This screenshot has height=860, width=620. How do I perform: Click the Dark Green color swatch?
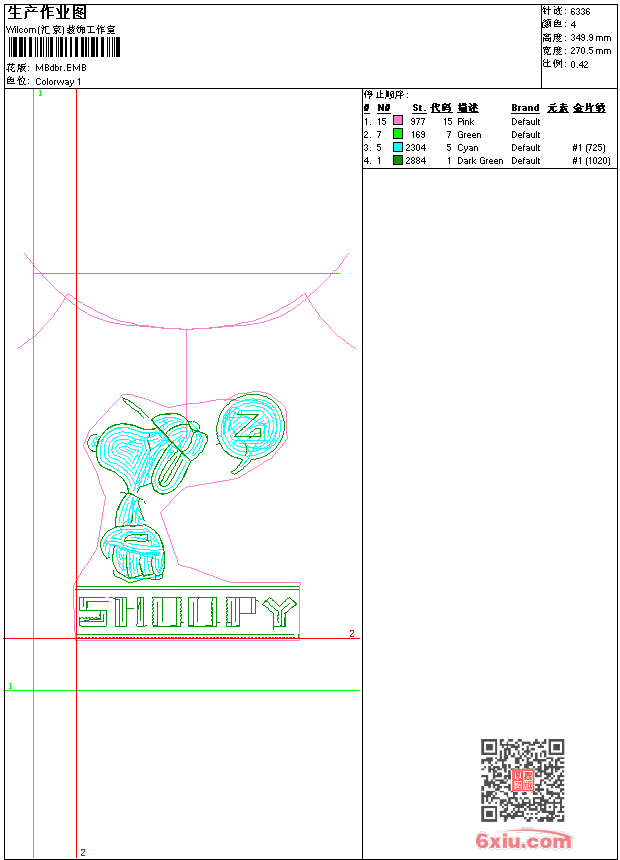[398, 160]
